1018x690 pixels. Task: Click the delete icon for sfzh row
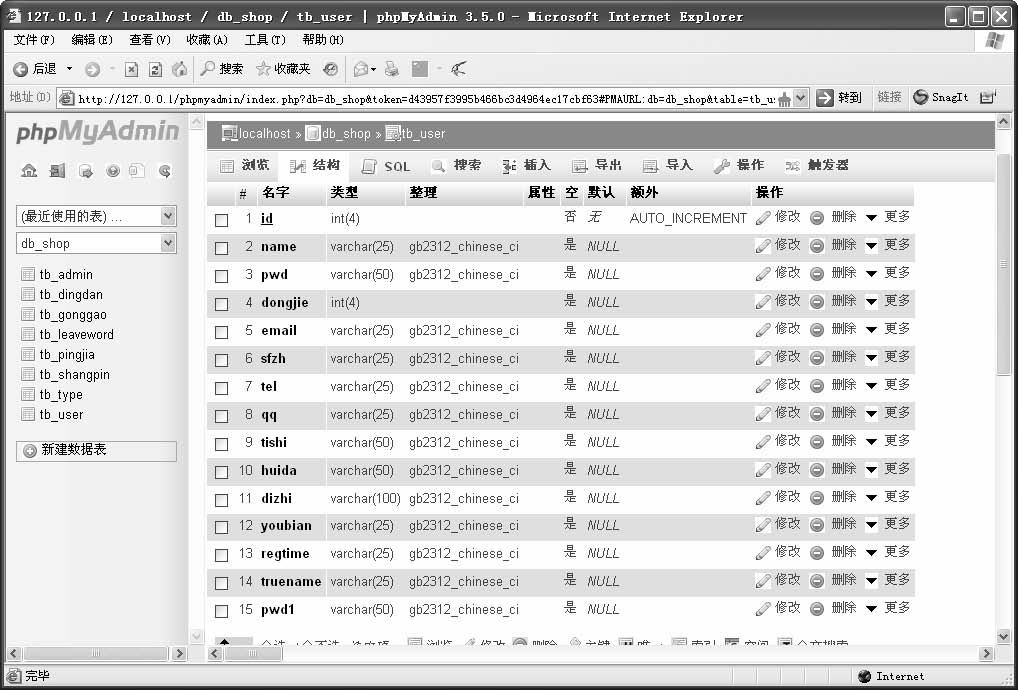(817, 358)
